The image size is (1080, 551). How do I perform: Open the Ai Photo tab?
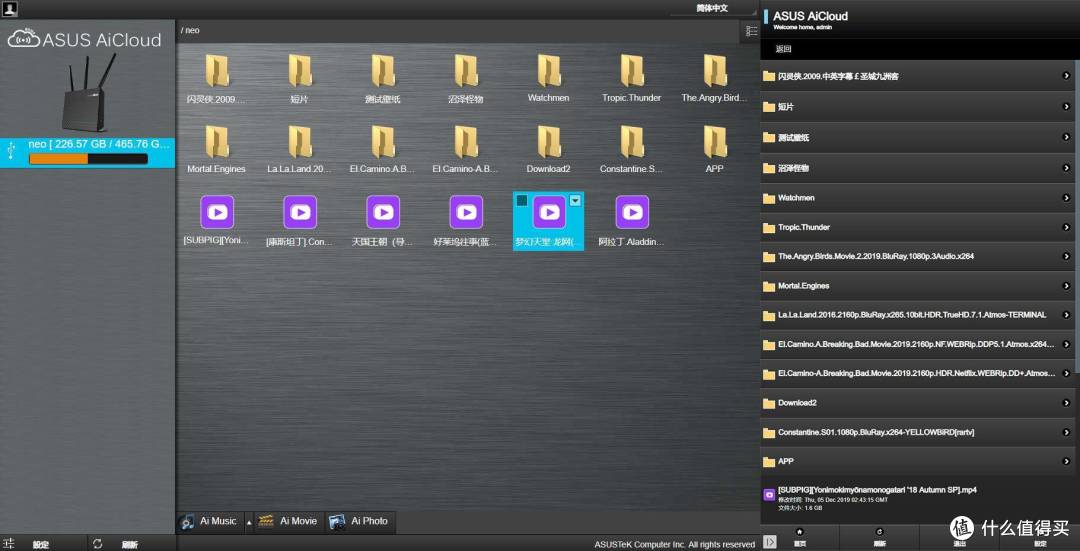click(360, 521)
